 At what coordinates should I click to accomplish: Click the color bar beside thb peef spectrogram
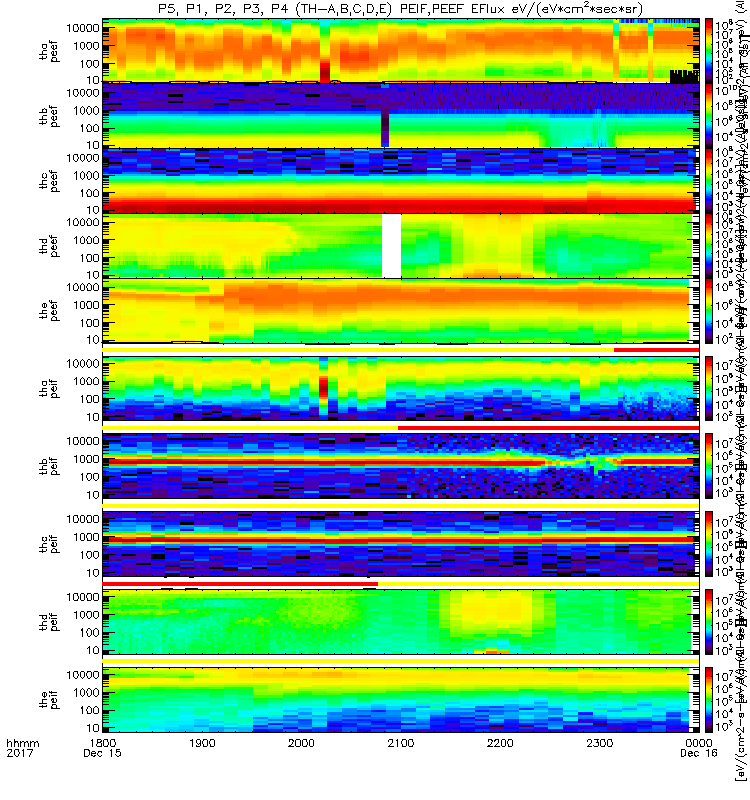[x=709, y=115]
